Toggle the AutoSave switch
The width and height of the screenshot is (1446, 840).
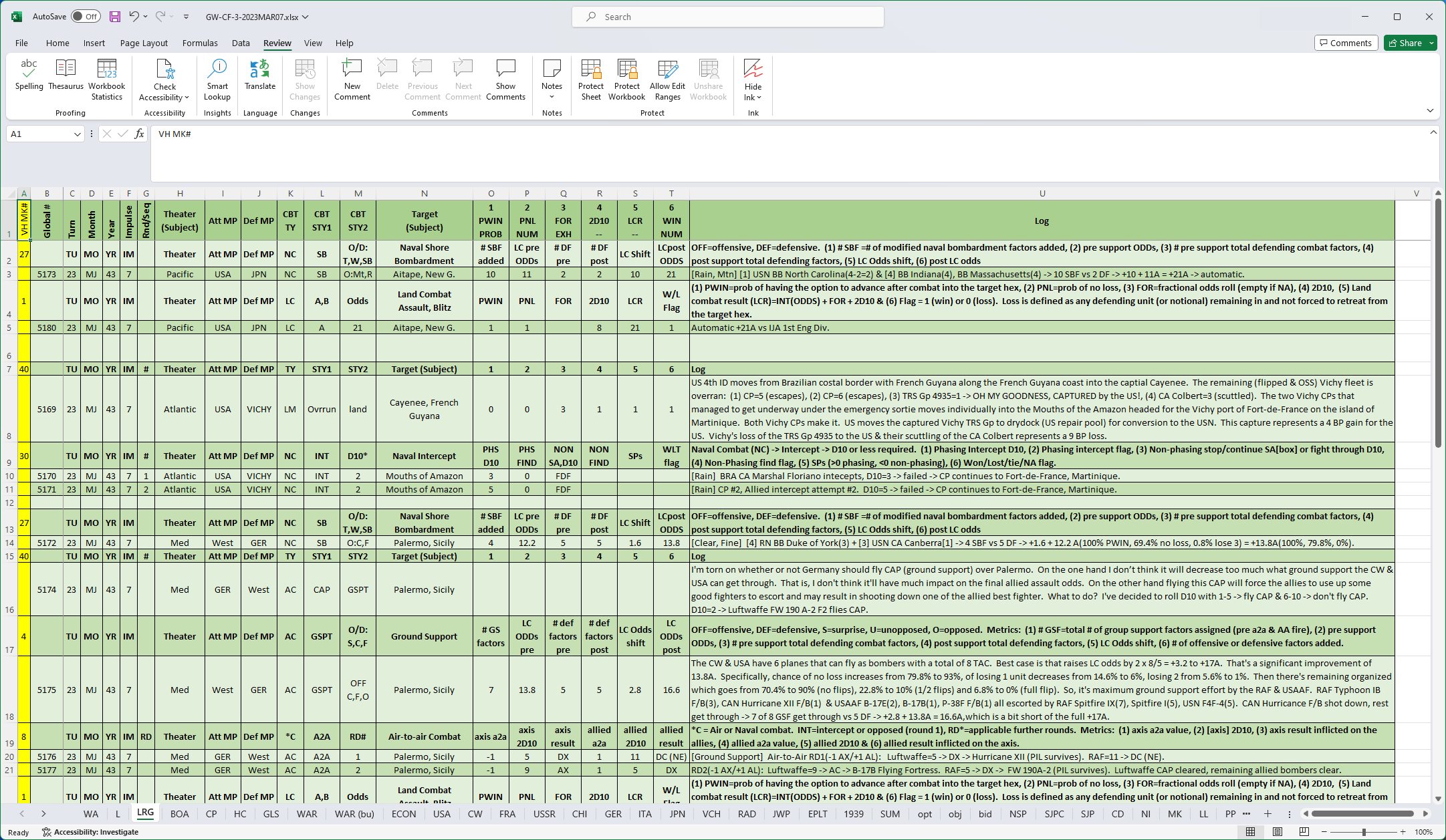pos(86,17)
